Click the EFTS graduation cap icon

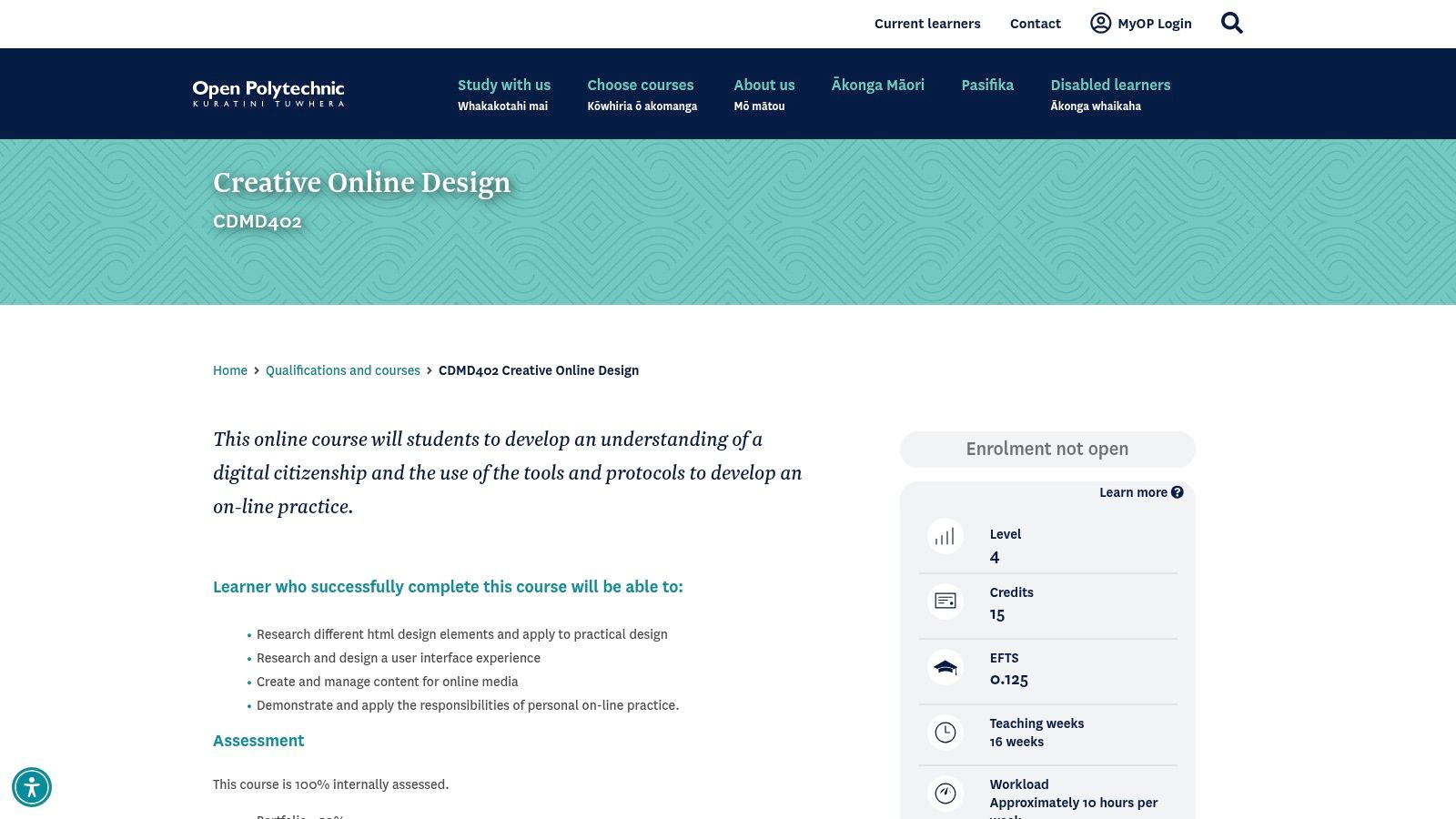pos(945,667)
